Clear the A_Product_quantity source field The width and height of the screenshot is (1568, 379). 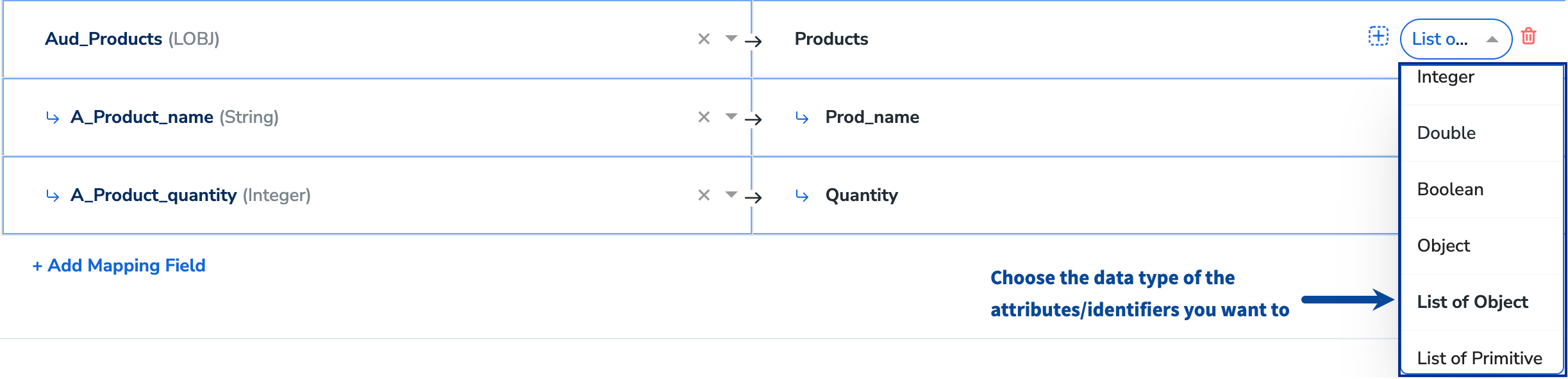coord(704,195)
